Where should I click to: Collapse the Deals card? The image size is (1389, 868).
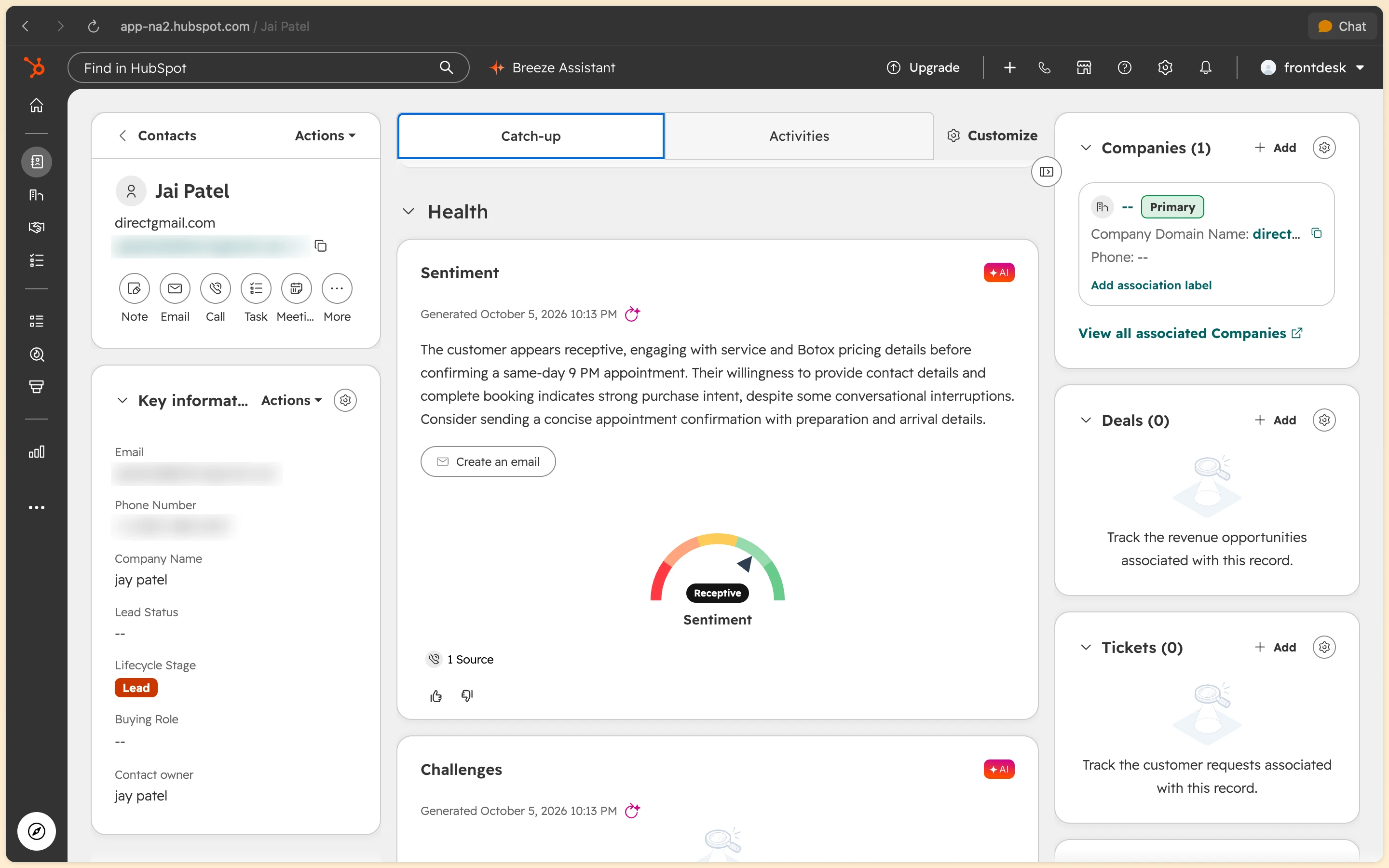1085,420
